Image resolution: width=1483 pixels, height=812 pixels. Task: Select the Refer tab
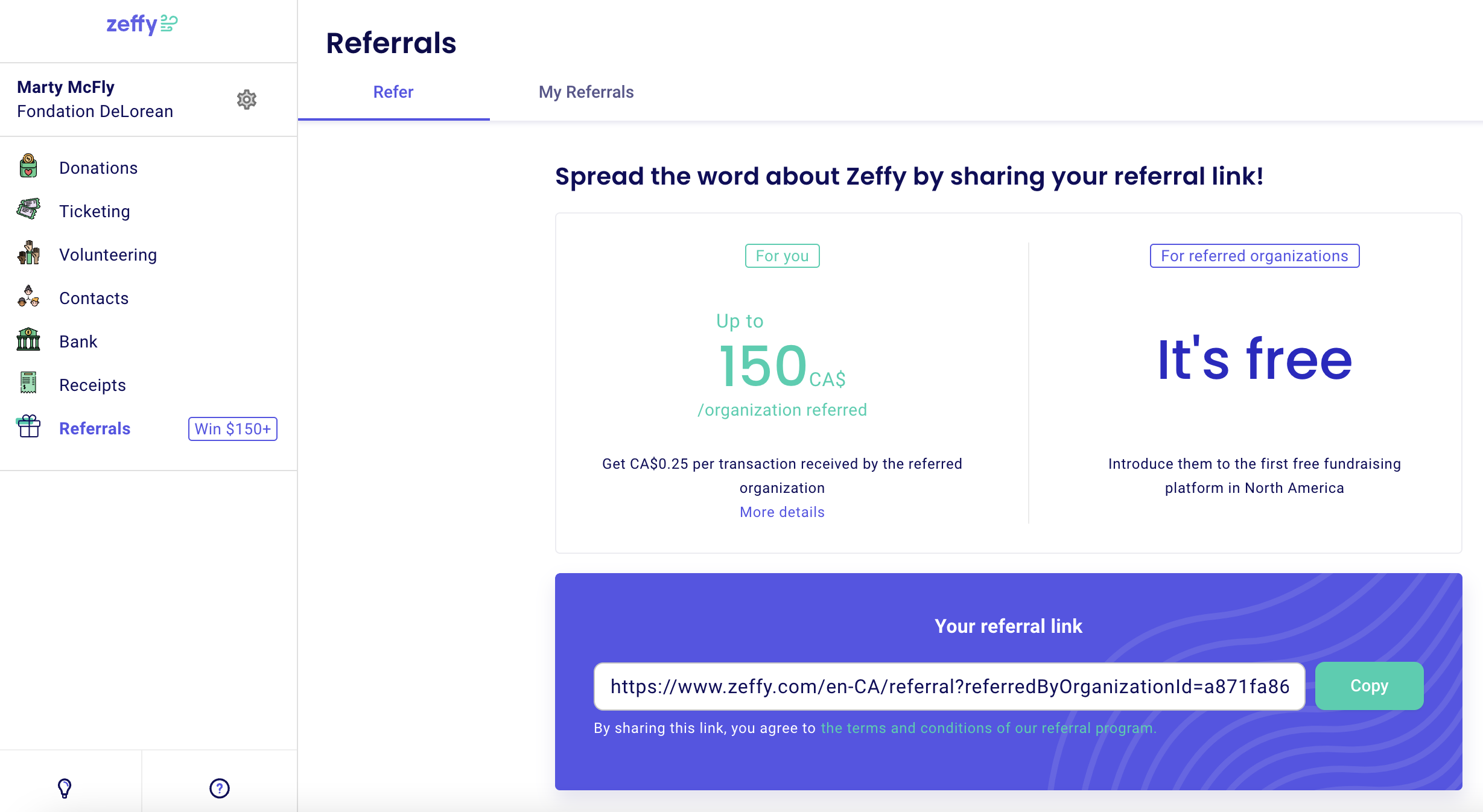pyautogui.click(x=393, y=92)
